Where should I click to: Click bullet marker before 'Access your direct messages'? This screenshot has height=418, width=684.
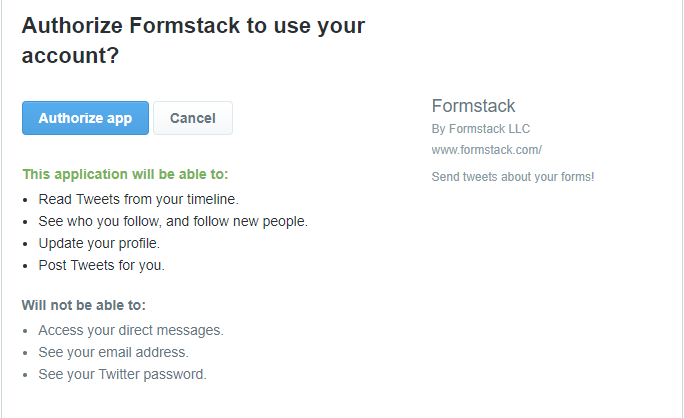(x=26, y=331)
